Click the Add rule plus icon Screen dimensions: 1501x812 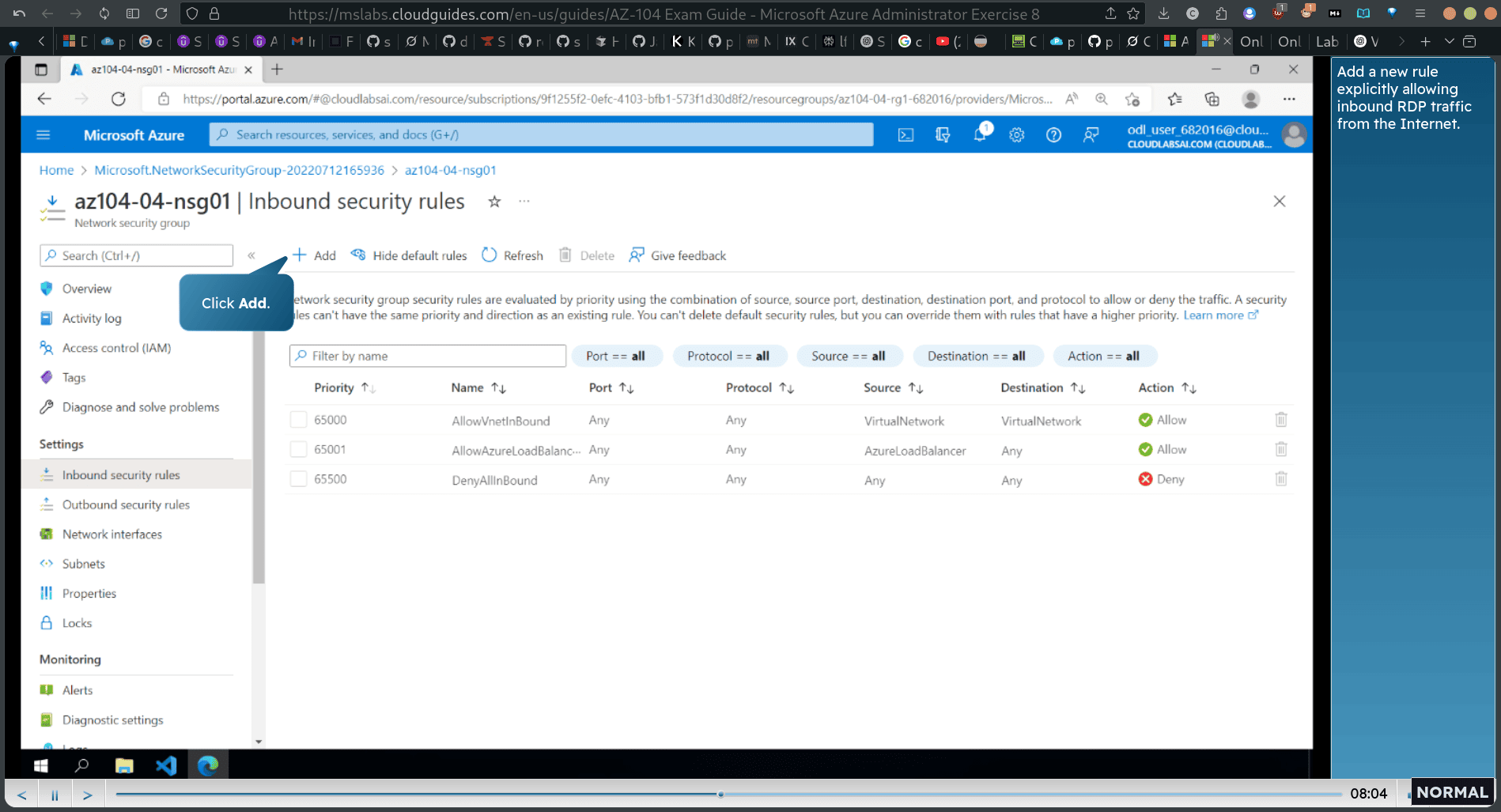[299, 255]
